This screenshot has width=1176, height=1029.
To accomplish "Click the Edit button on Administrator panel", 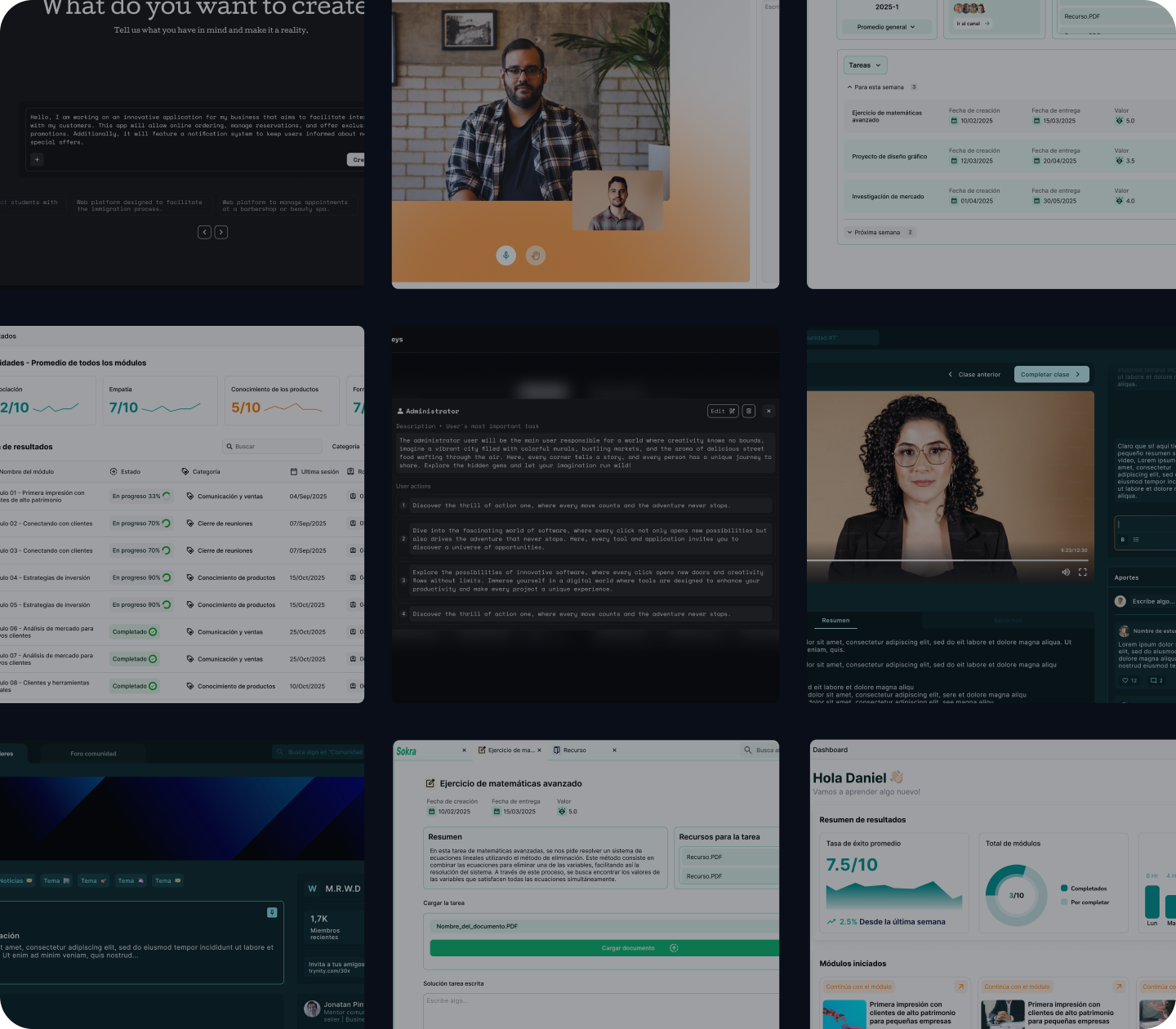I will click(722, 411).
